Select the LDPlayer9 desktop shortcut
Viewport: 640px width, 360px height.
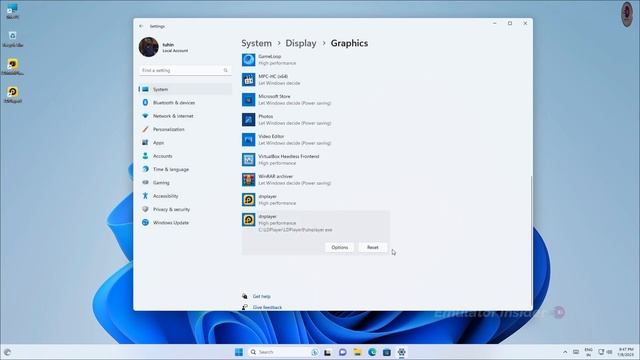13,95
